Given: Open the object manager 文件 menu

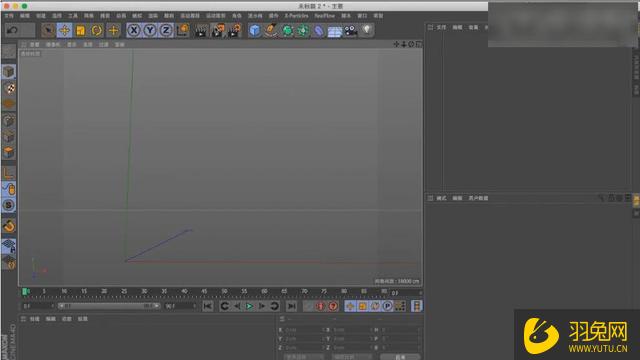Looking at the screenshot, I should [441, 27].
